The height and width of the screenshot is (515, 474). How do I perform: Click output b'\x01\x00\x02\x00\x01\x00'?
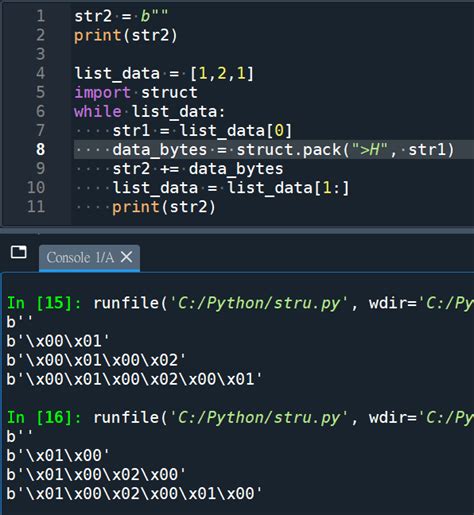point(134,494)
